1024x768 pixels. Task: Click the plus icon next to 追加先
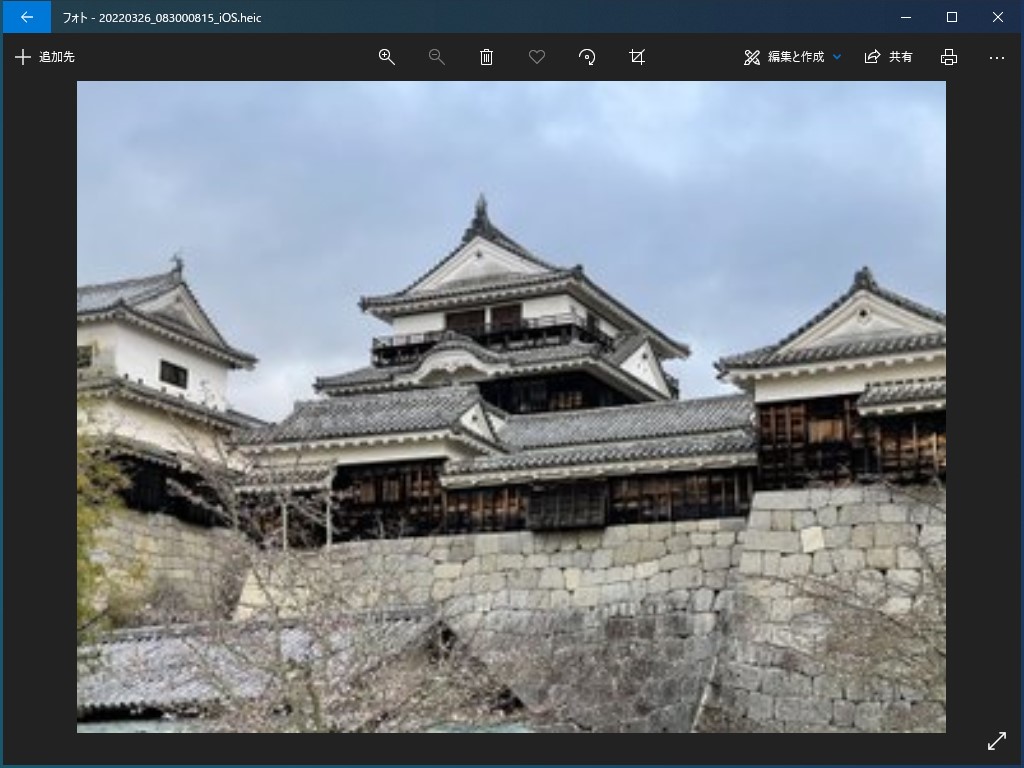[x=24, y=57]
